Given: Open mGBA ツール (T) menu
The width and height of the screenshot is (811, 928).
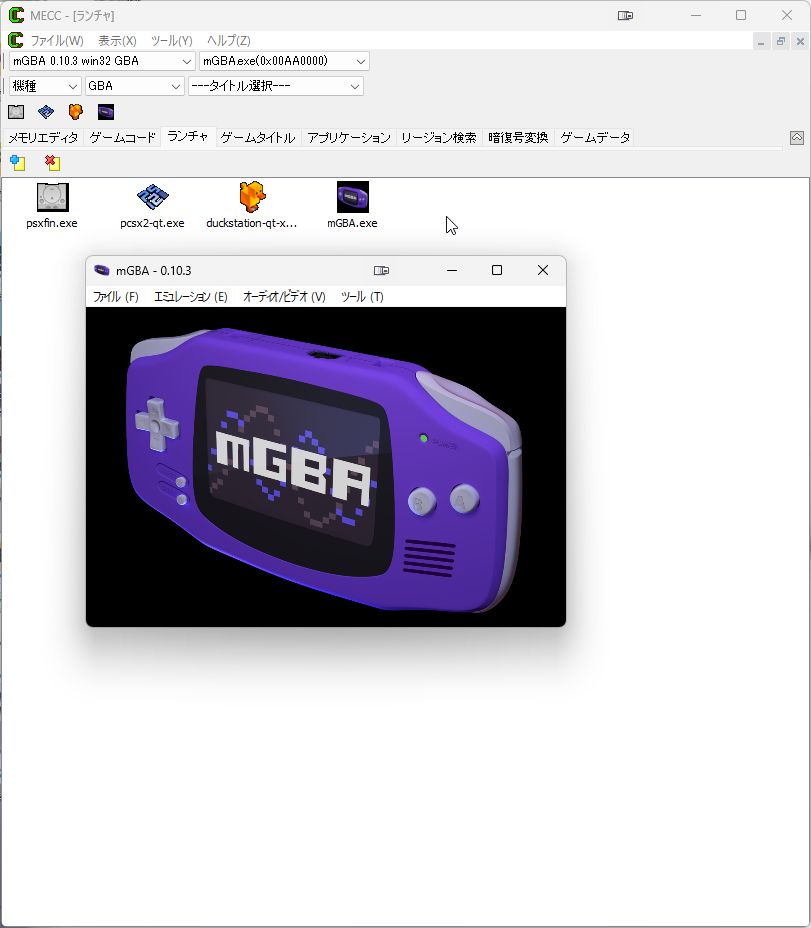Looking at the screenshot, I should (362, 297).
